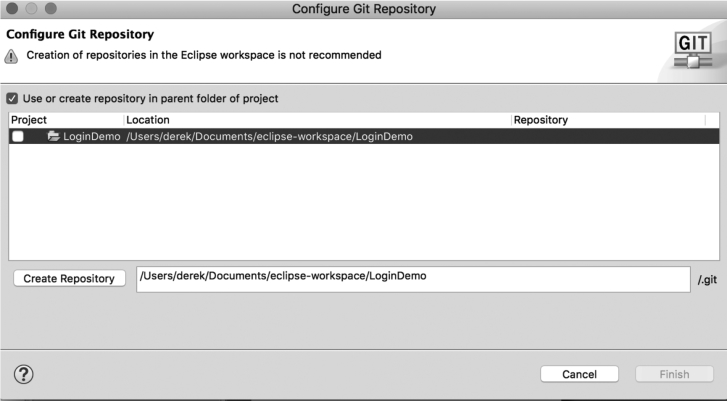The image size is (727, 401).
Task: Click the Project column header
Action: [28, 120]
